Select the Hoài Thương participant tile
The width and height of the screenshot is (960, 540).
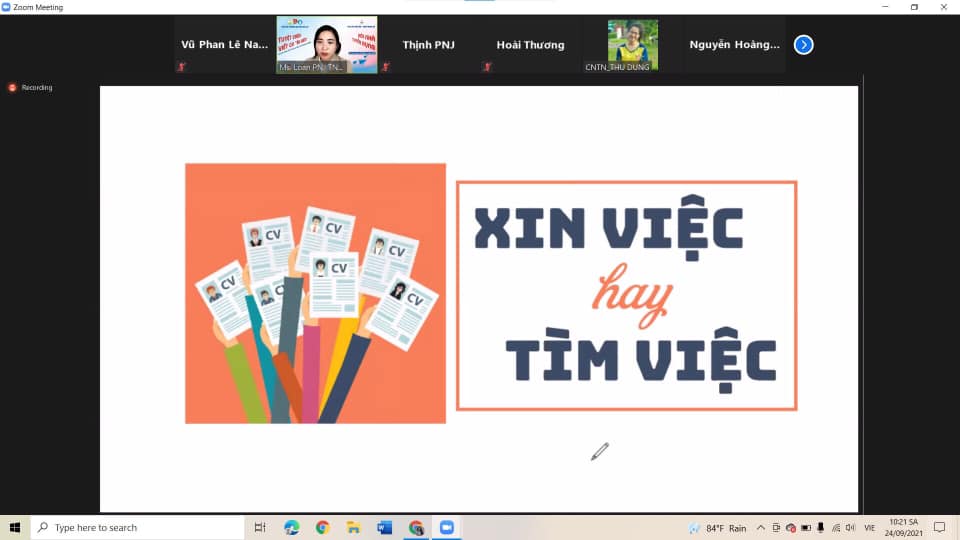pyautogui.click(x=530, y=45)
